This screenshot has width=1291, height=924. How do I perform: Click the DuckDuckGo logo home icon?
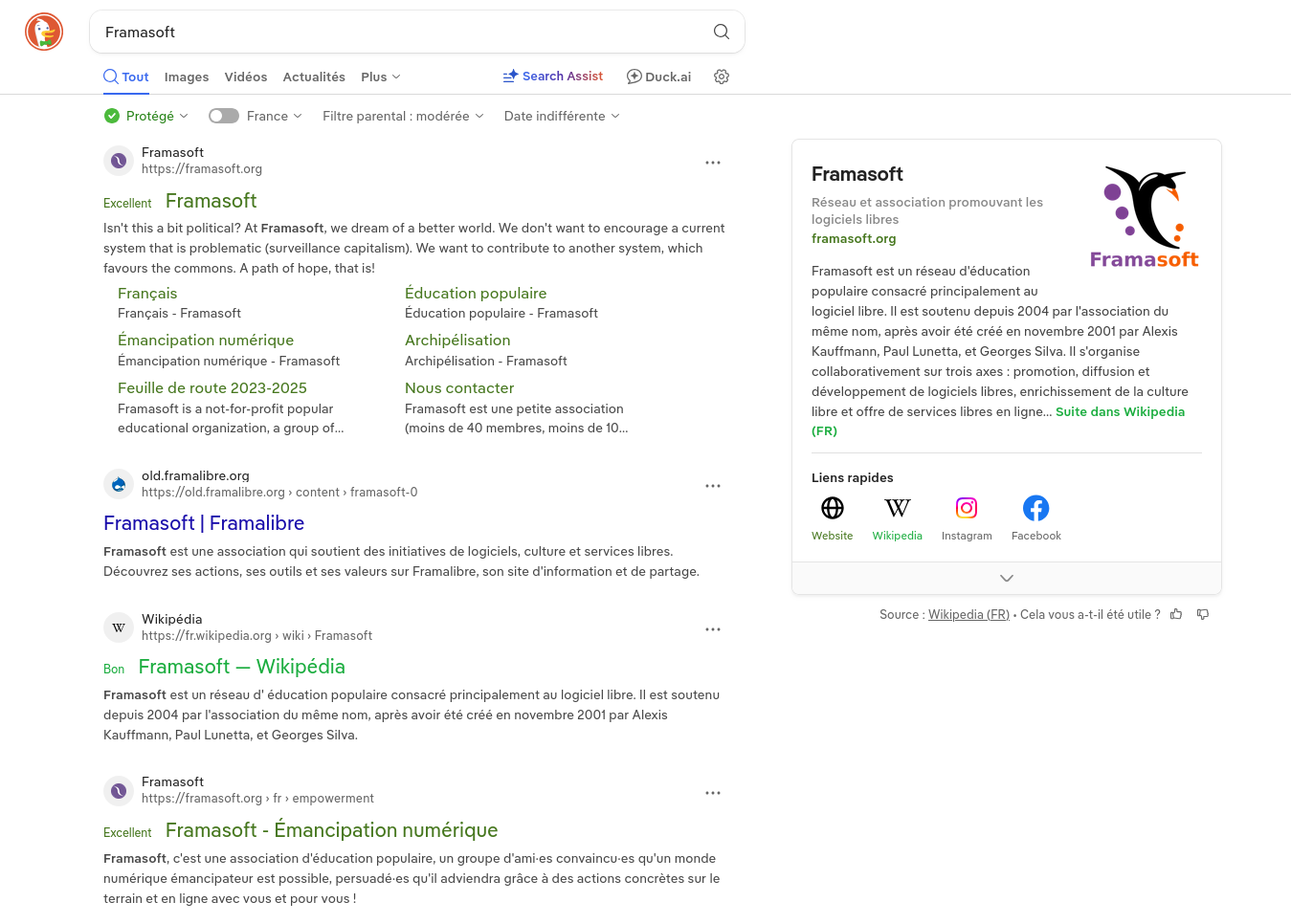pos(44,33)
